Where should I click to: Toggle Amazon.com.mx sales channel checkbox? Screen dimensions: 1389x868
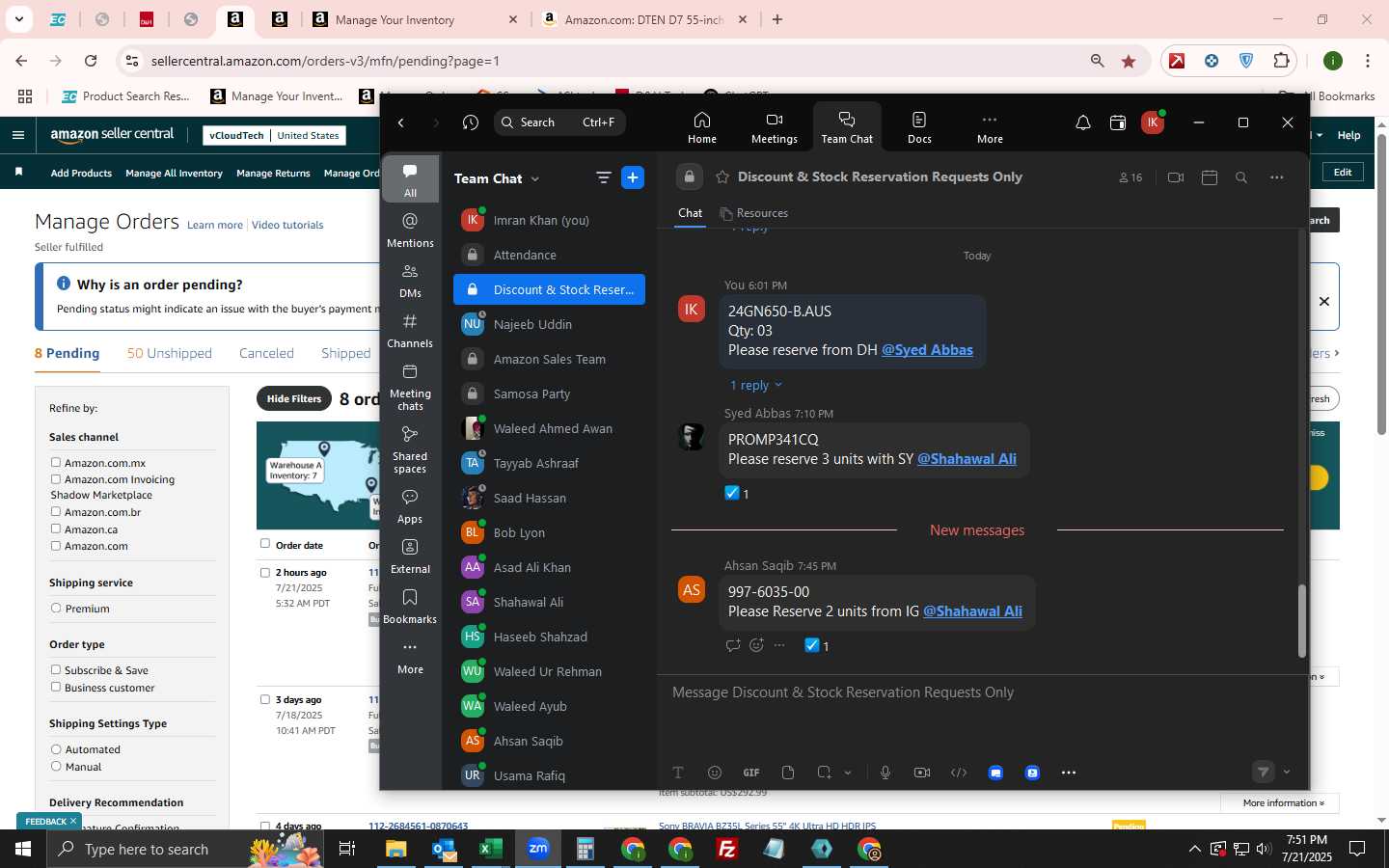(56, 463)
